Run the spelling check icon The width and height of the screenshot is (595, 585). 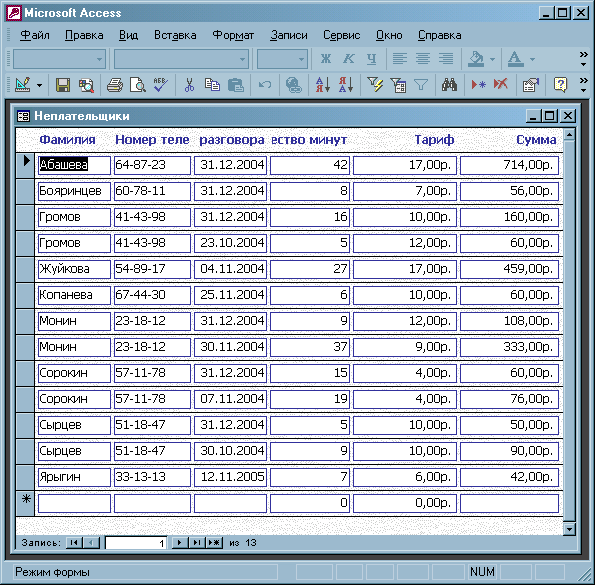coord(161,85)
